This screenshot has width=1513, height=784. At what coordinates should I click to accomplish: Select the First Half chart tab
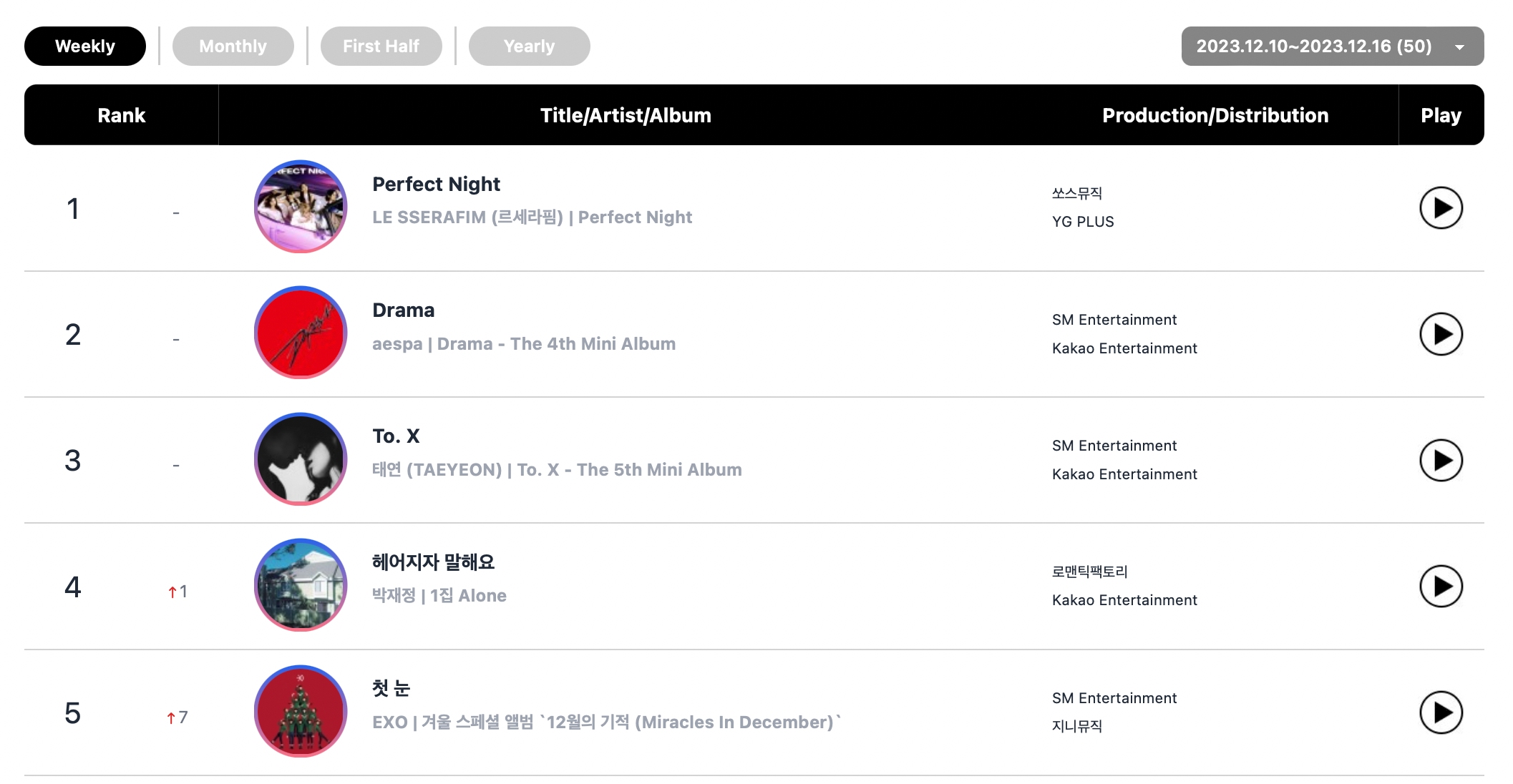coord(381,46)
